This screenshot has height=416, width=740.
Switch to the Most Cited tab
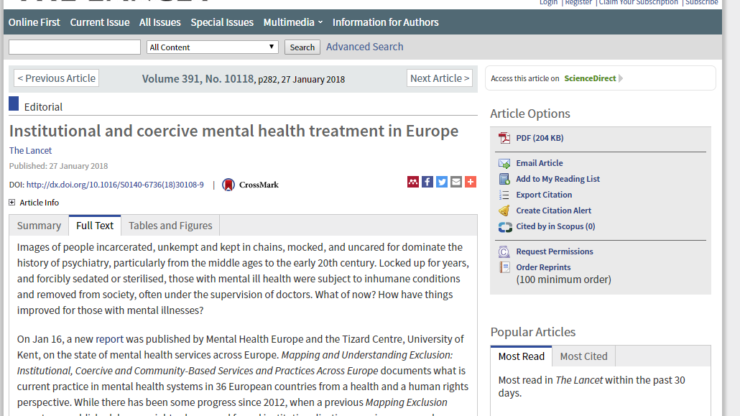pos(584,357)
